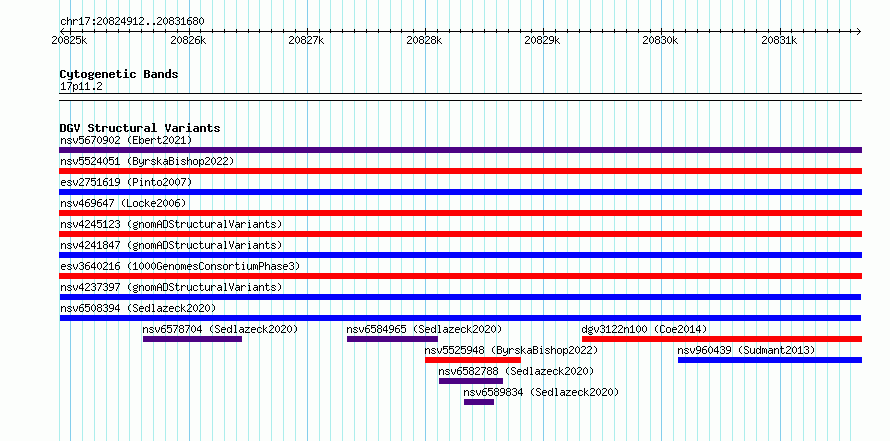Click the nsv5670902 (Ebert2021) variant label
This screenshot has height=441, width=890.
click(126, 140)
